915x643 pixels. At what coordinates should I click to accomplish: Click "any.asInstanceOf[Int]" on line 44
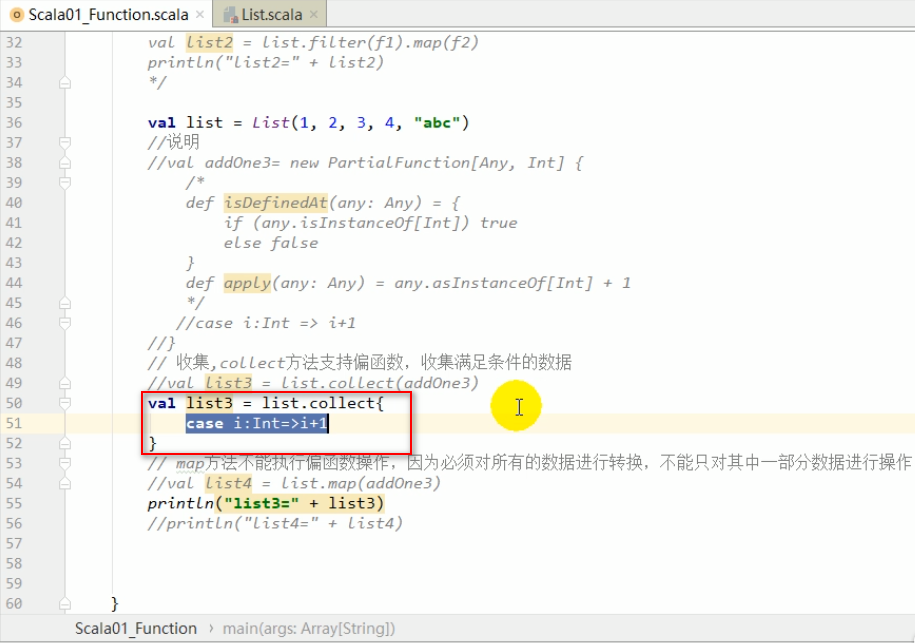[493, 283]
